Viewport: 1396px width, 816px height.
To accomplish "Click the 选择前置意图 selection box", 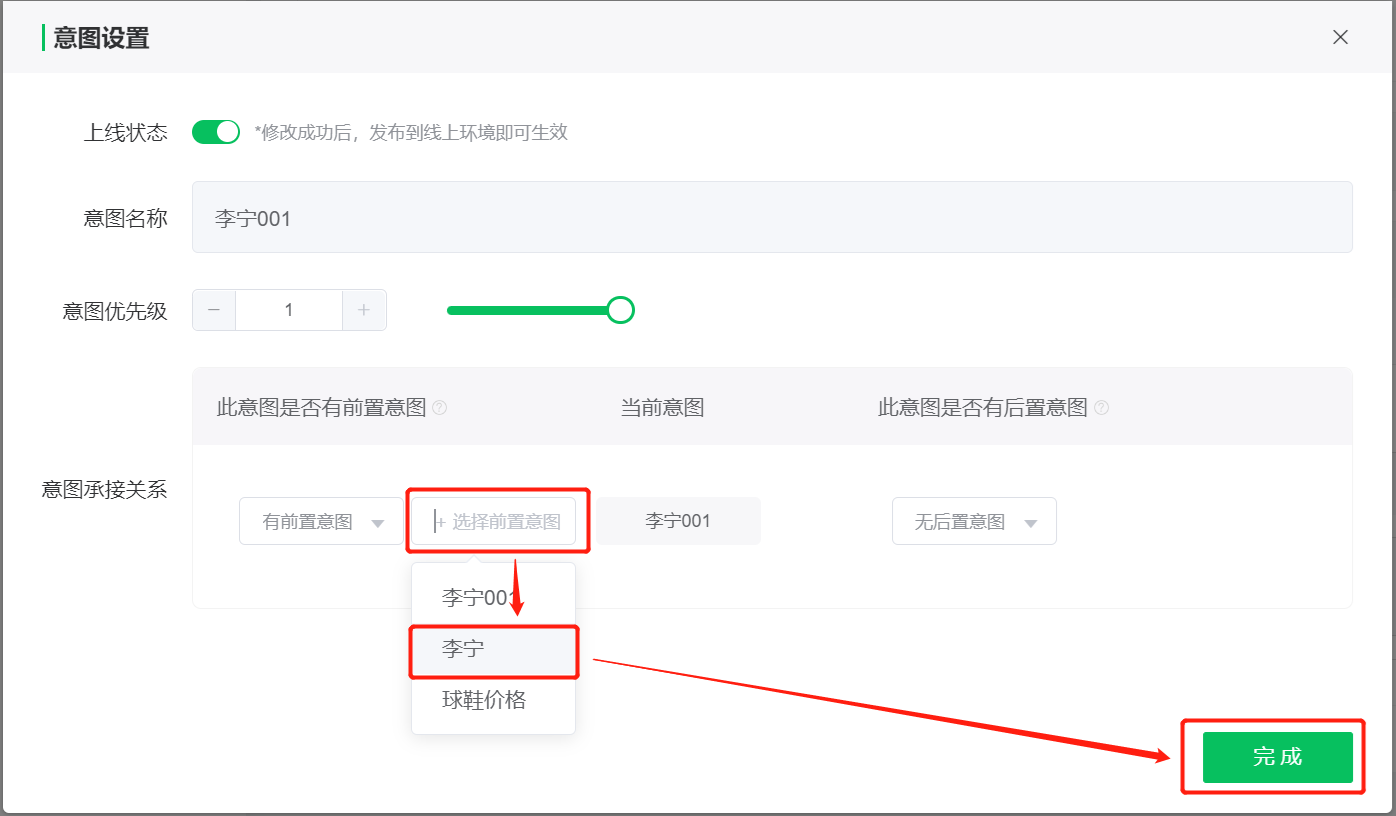I will coord(494,521).
